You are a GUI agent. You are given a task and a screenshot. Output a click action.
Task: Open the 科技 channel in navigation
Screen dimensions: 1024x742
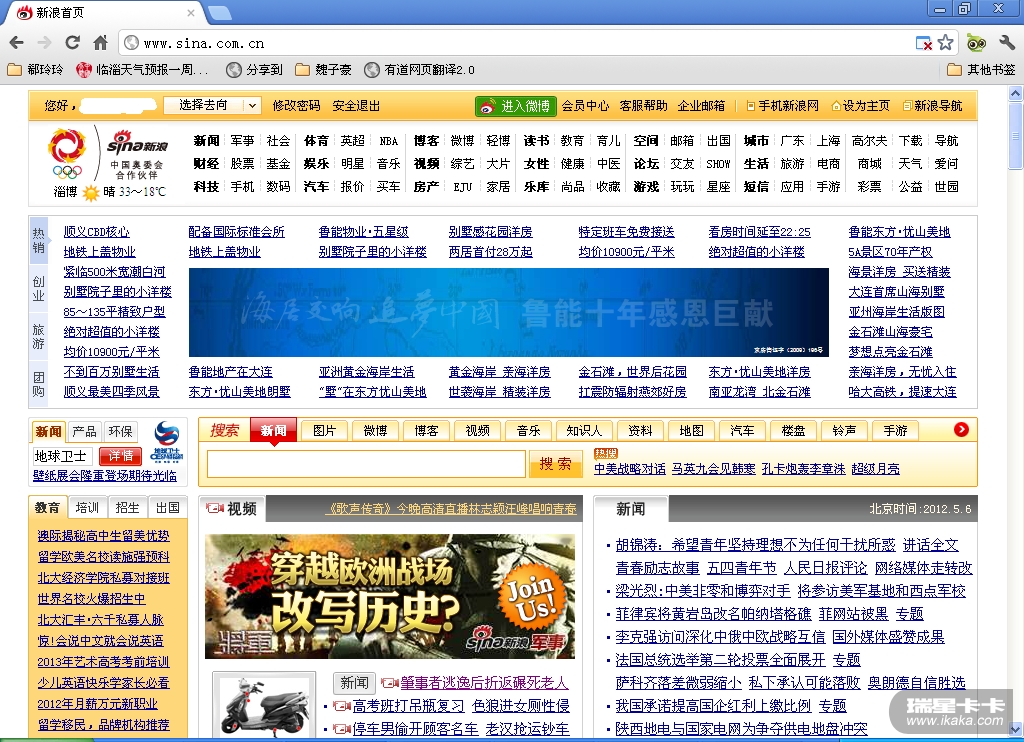(206, 187)
